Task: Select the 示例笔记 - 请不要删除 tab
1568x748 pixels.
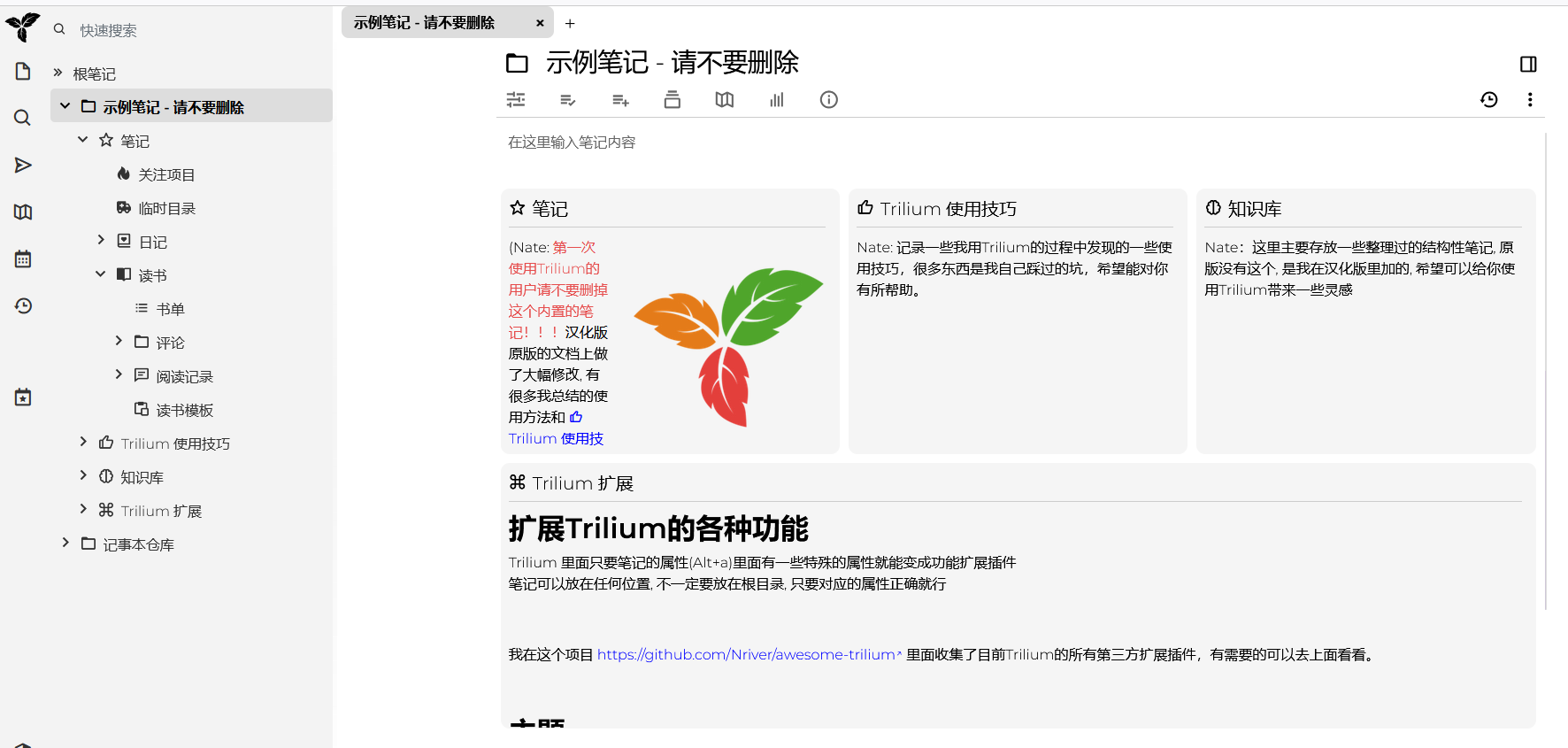Action: click(x=424, y=23)
